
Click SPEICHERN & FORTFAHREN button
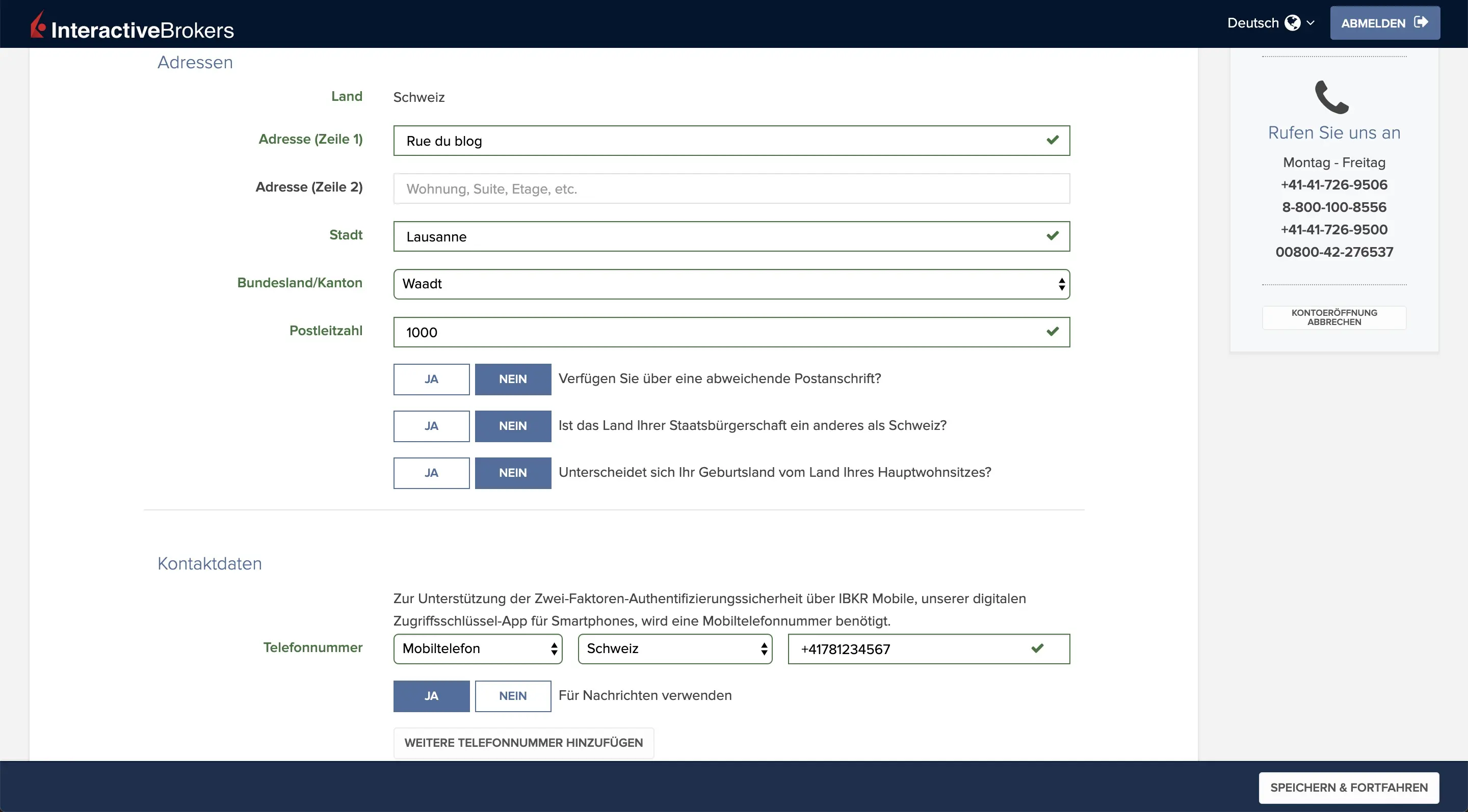(1348, 788)
